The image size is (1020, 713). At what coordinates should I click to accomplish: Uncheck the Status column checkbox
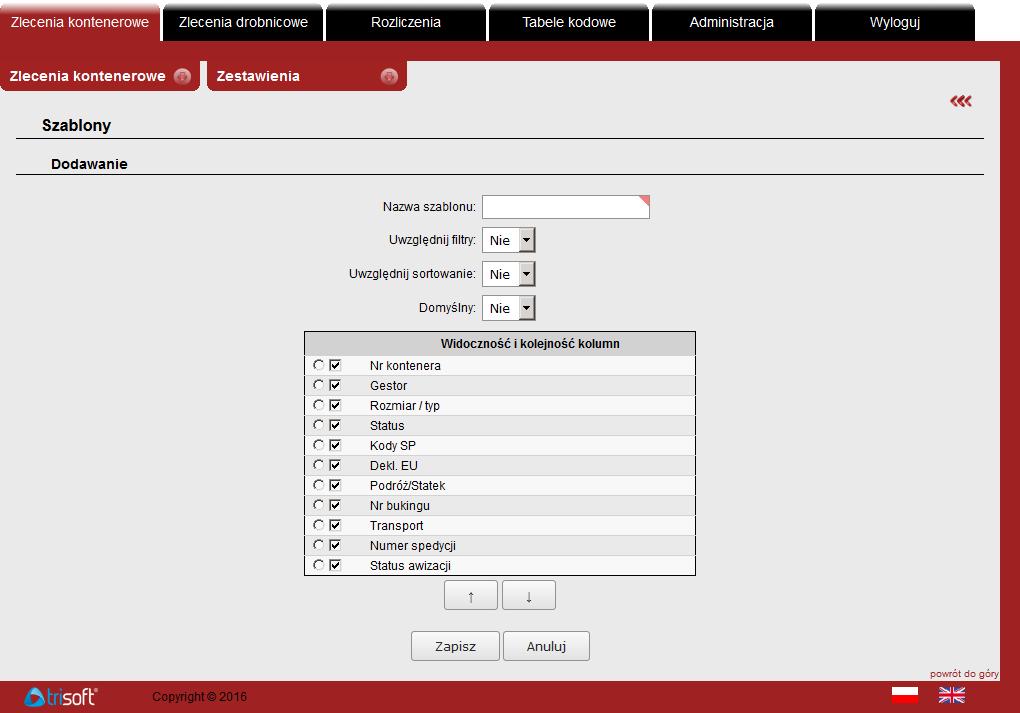click(x=335, y=425)
